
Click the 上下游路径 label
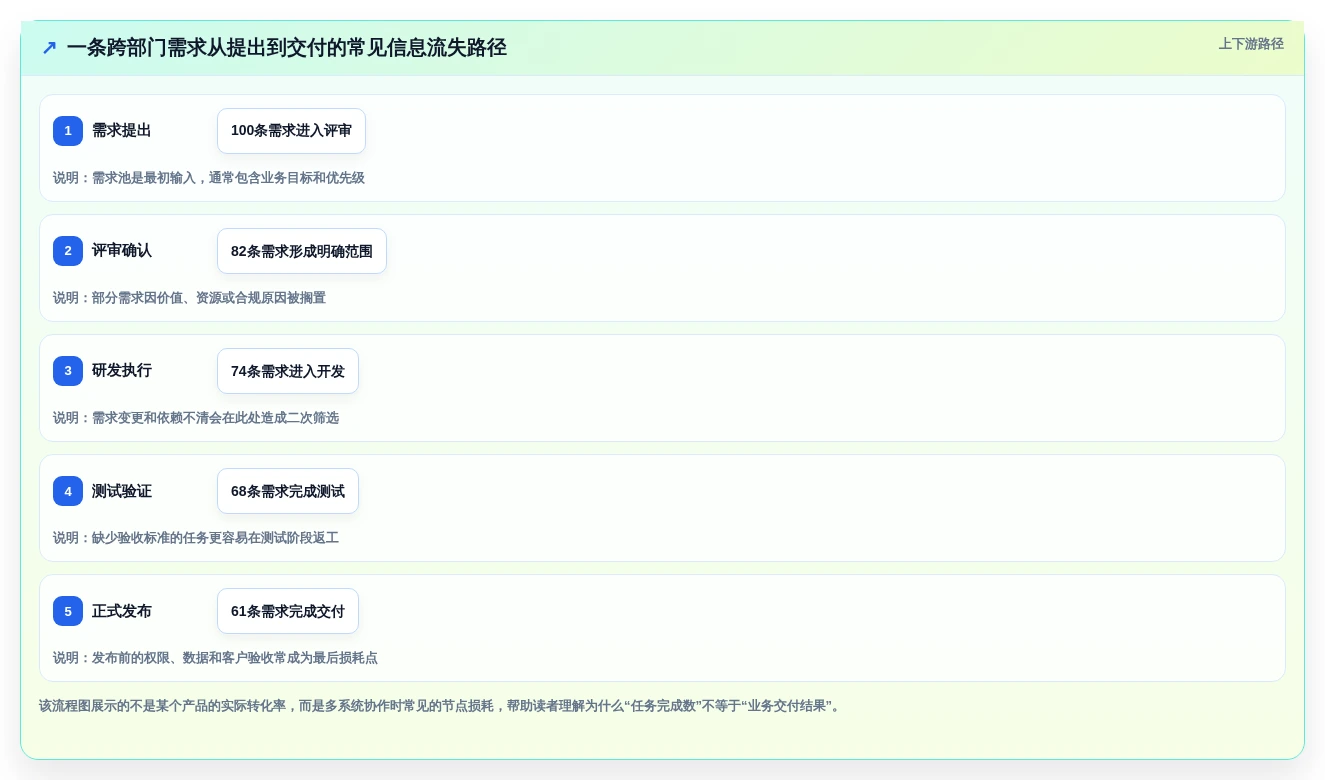(1251, 44)
